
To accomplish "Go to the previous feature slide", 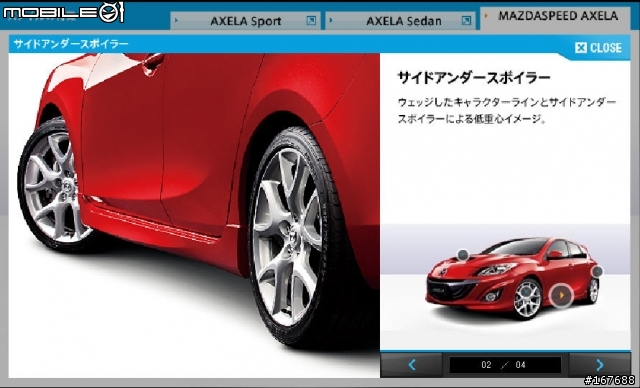I will 412,364.
